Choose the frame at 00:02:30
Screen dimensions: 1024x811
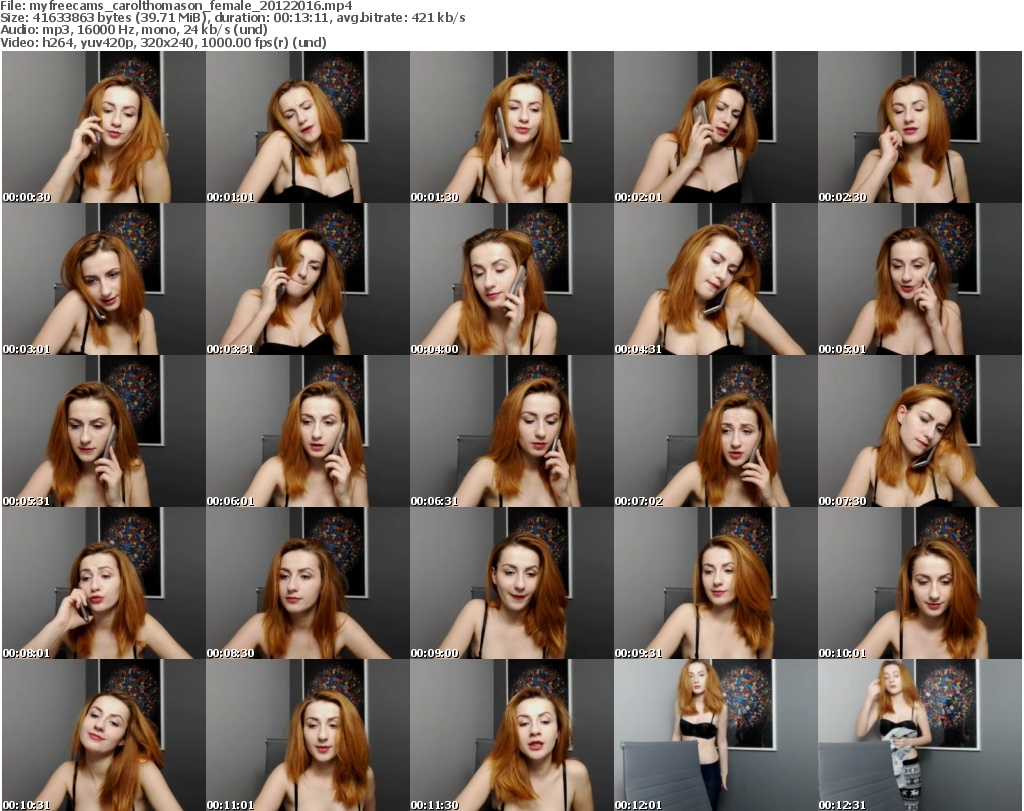pos(918,127)
